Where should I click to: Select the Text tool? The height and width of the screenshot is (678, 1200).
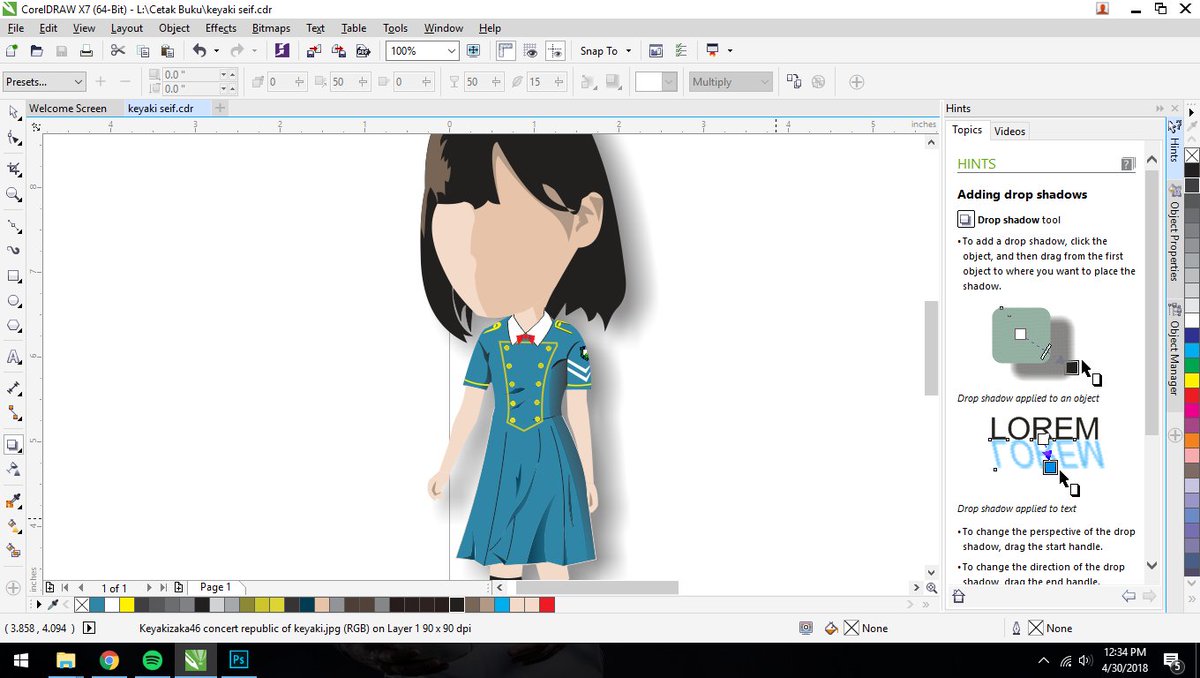click(x=14, y=357)
